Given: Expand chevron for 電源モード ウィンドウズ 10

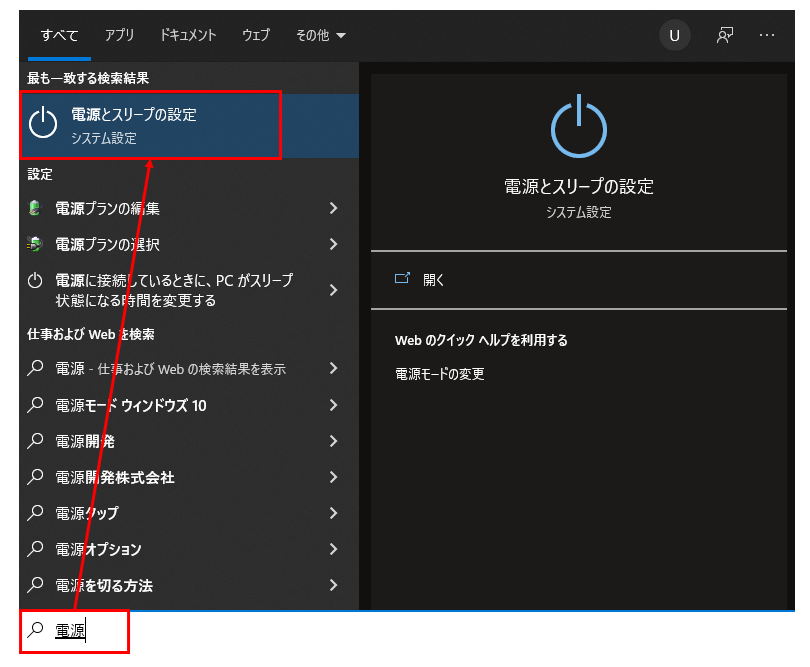Looking at the screenshot, I should point(333,405).
